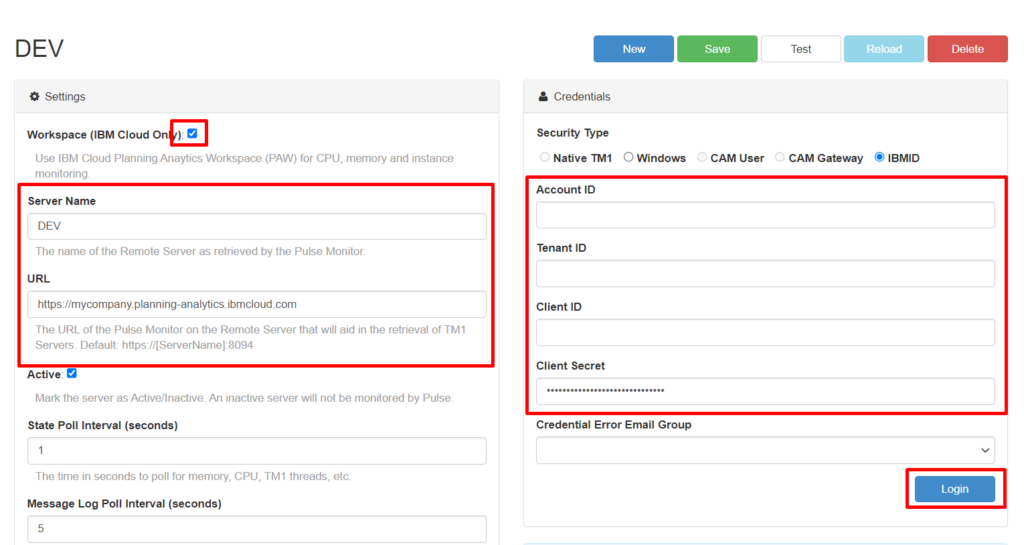Select the CAM User radio option
1024x545 pixels.
(x=702, y=158)
